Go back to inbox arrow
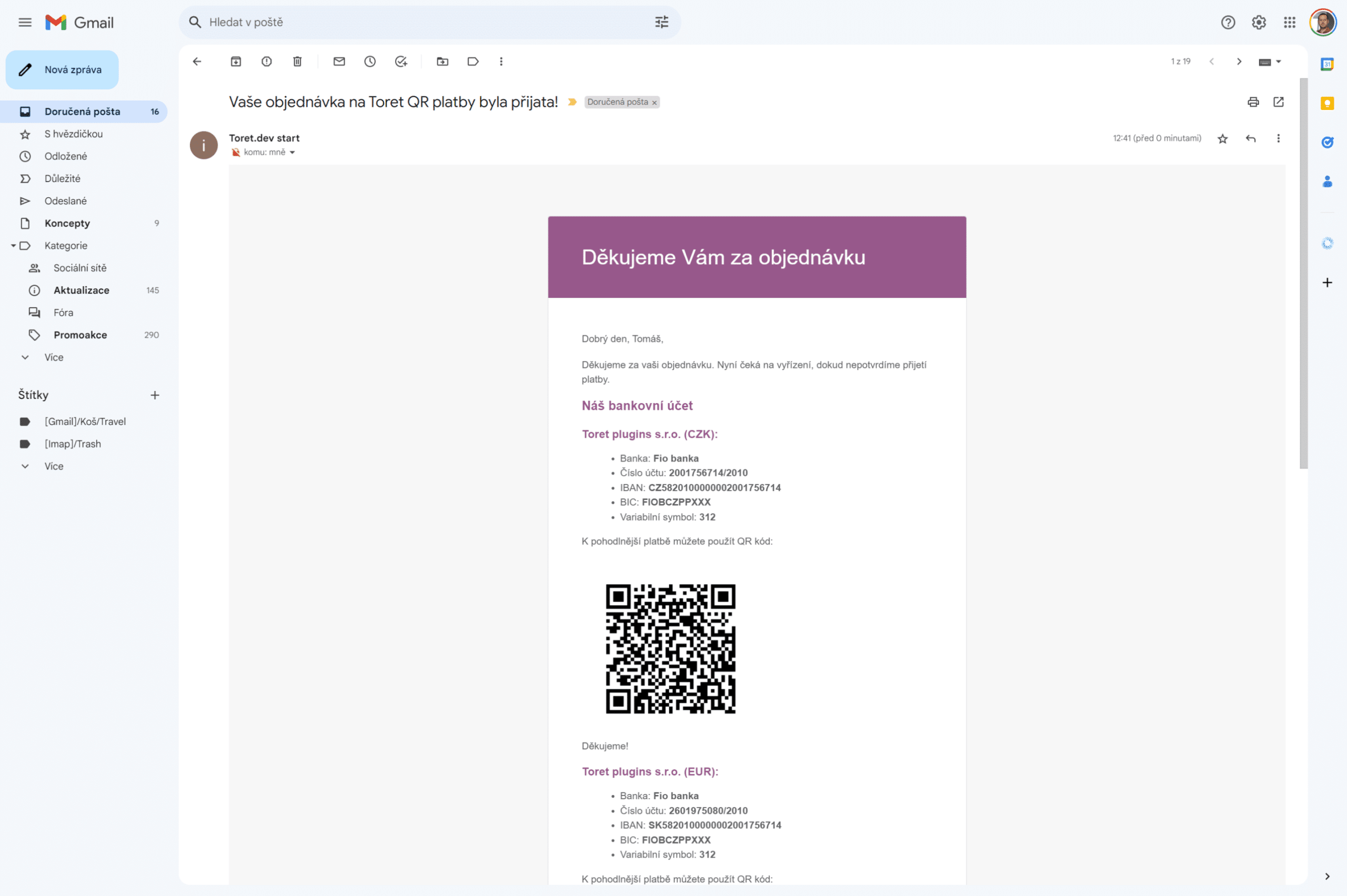 coord(197,61)
